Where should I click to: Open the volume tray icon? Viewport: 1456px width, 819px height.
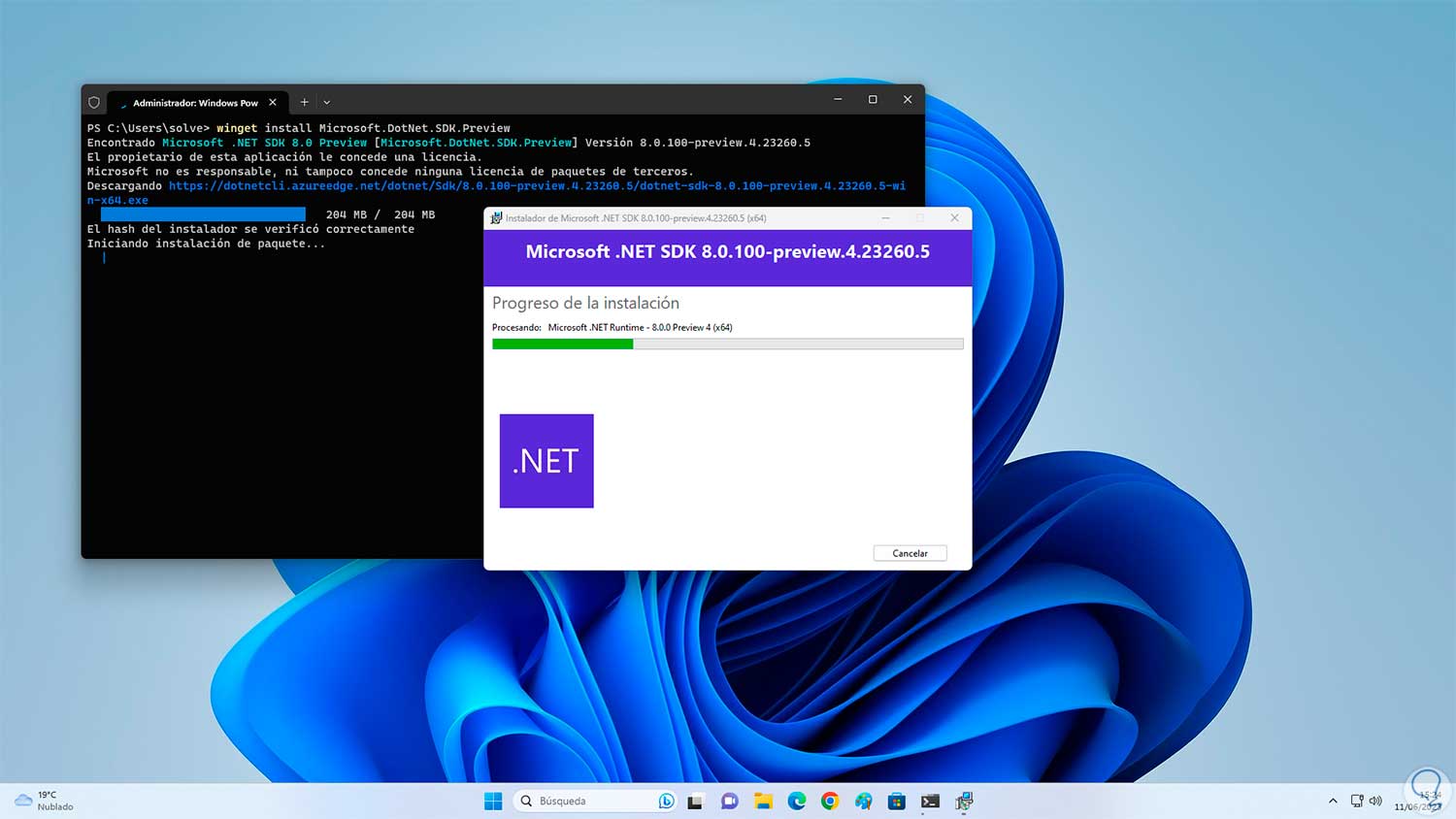(x=1375, y=801)
